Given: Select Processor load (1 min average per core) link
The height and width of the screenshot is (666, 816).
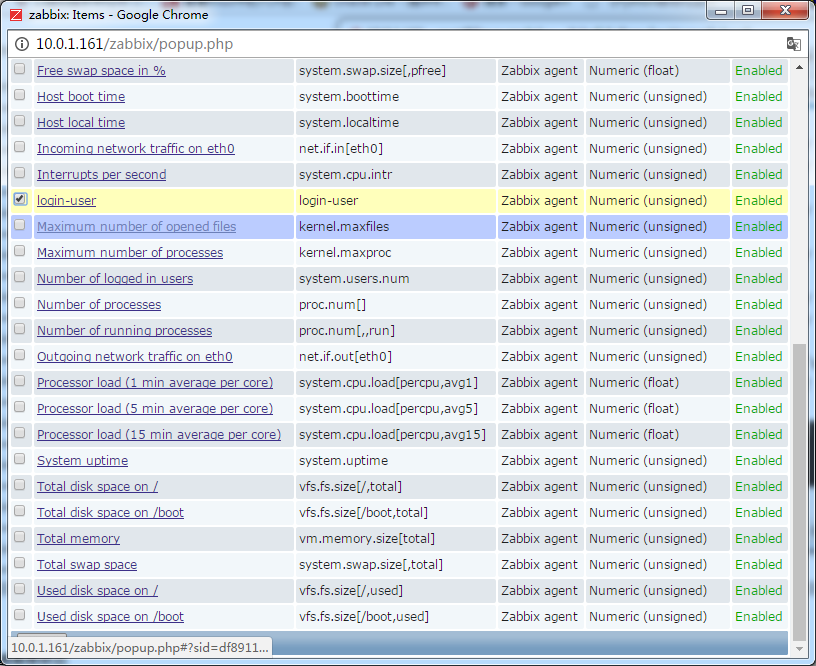Looking at the screenshot, I should (x=155, y=383).
